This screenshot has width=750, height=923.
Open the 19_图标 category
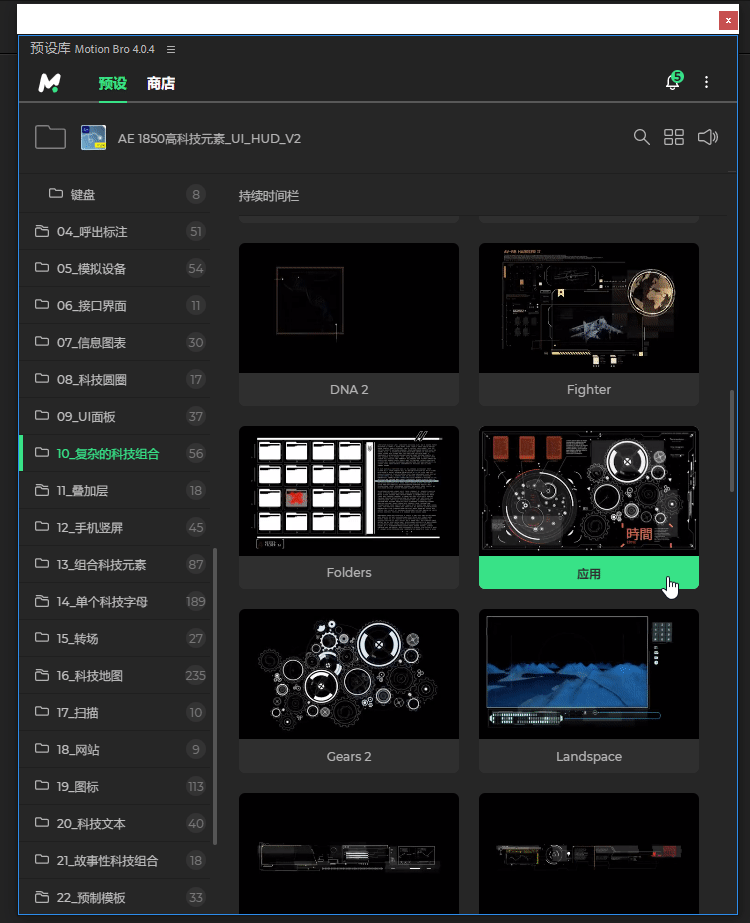[115, 786]
